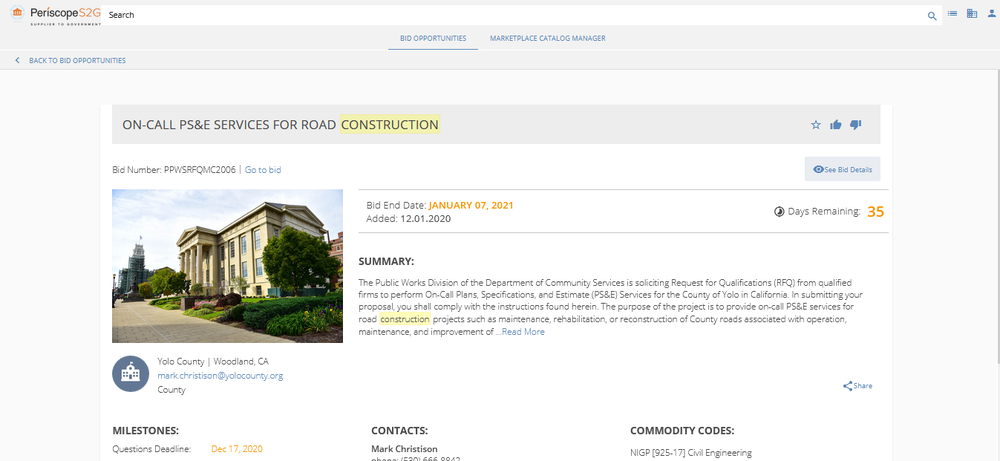
Task: Go back to Bid Opportunities link
Action: 77,61
